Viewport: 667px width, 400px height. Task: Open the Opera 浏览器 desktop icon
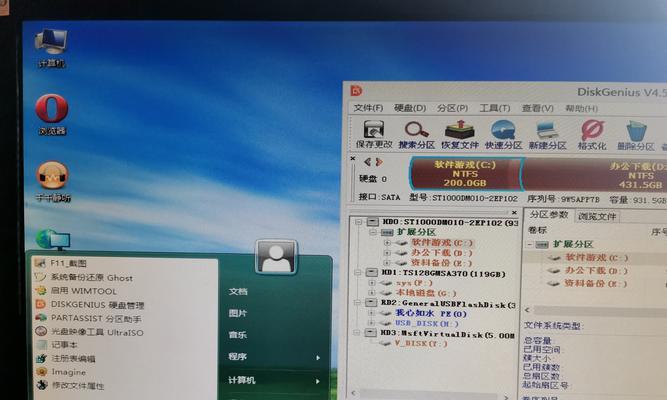click(x=52, y=114)
